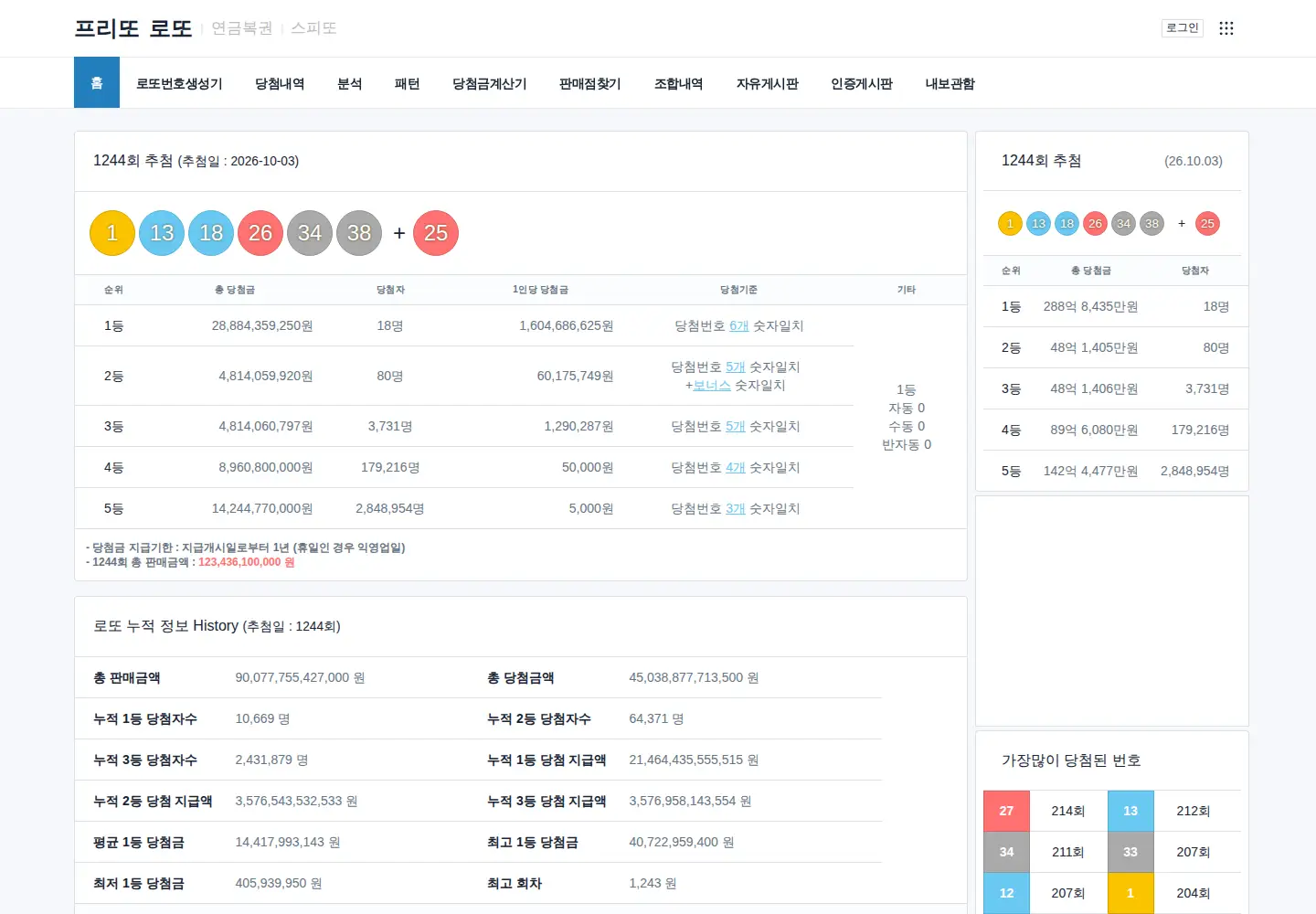1316x914 pixels.
Task: Click the small bonus ball 25 in sidebar
Action: (x=1207, y=223)
